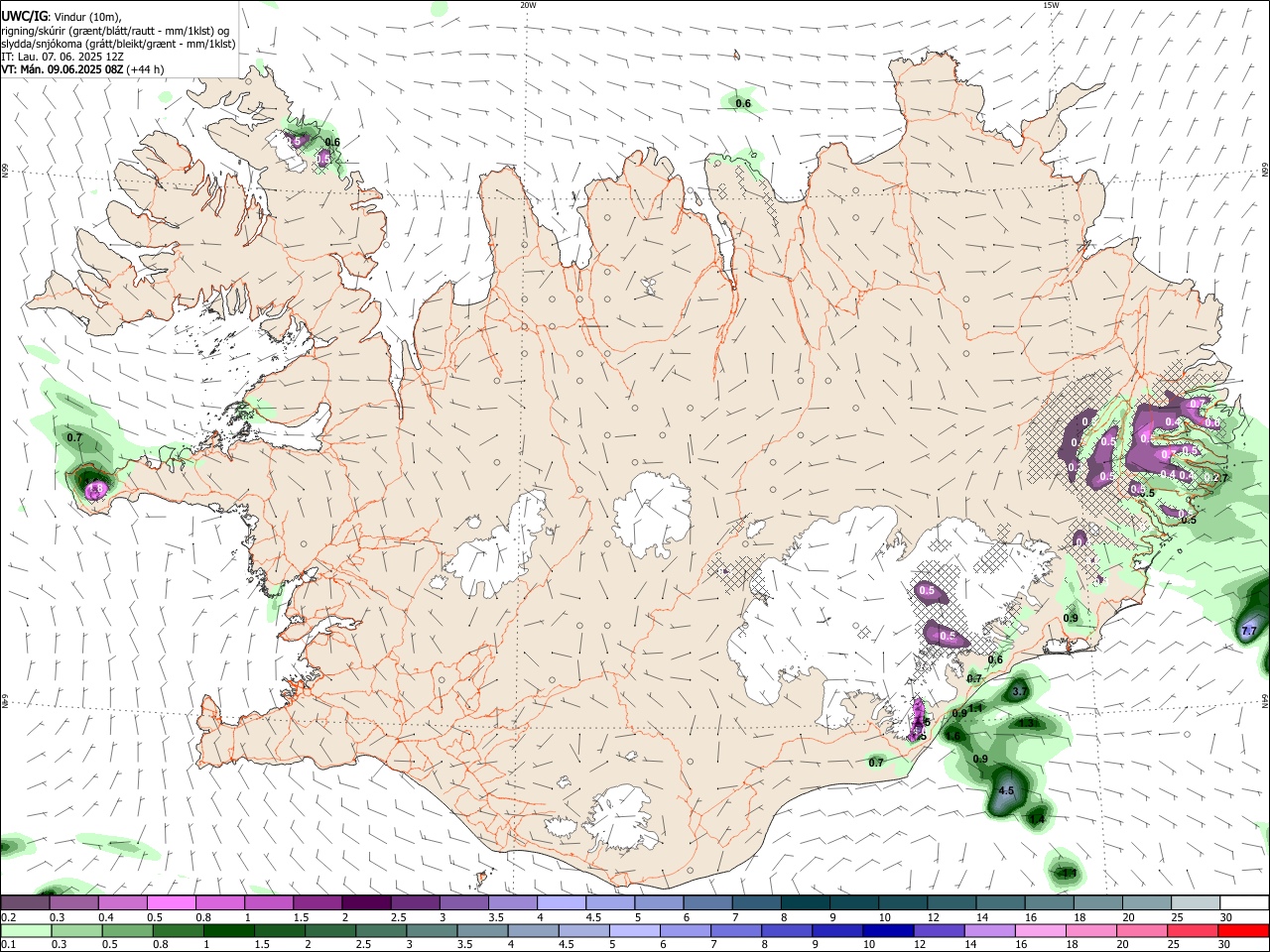Select the 30 bright red lower legend swatch
1270x952 pixels.
coord(1243,930)
